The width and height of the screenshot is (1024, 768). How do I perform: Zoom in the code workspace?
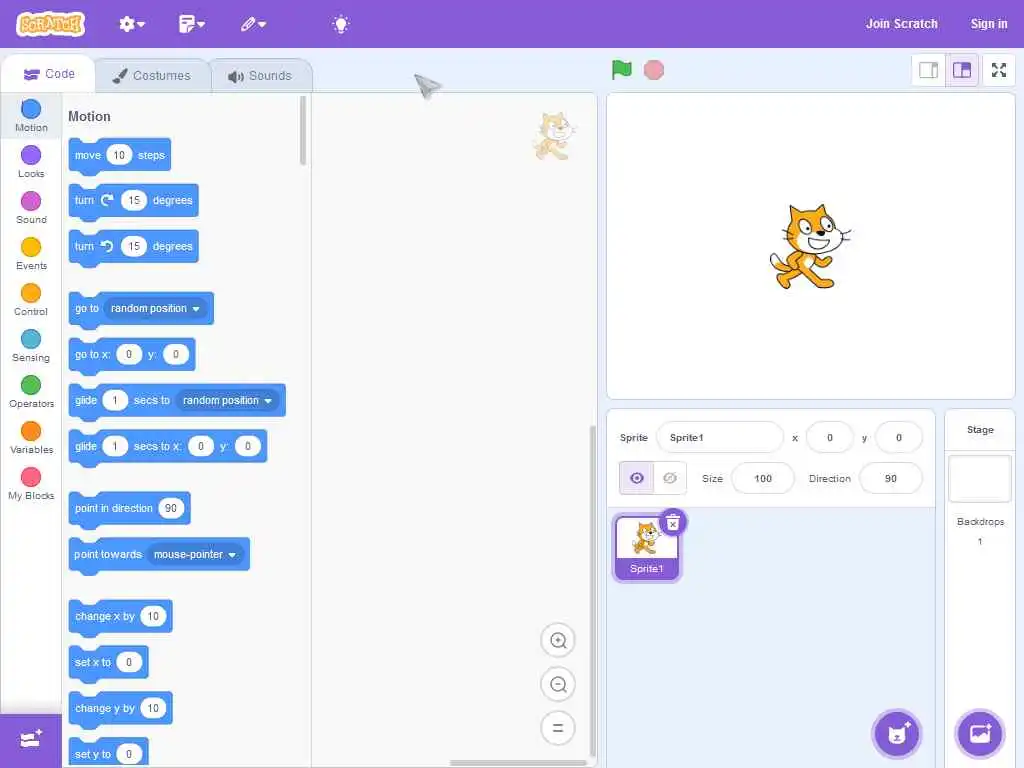tap(558, 641)
